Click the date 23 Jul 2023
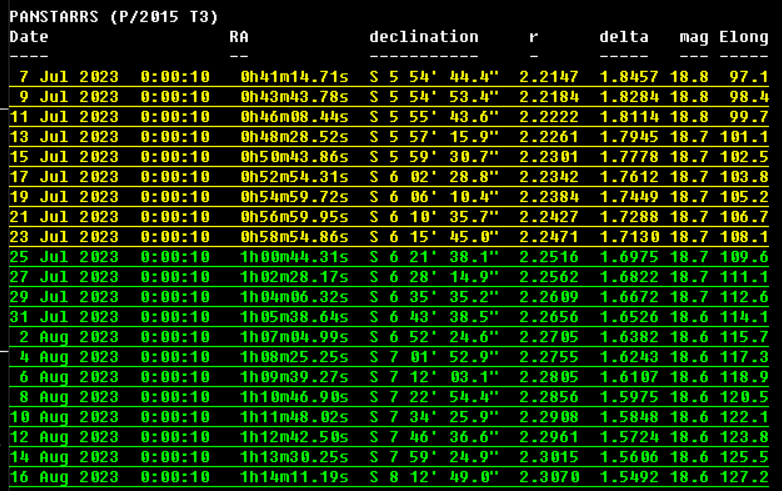The width and height of the screenshot is (782, 491). click(64, 237)
